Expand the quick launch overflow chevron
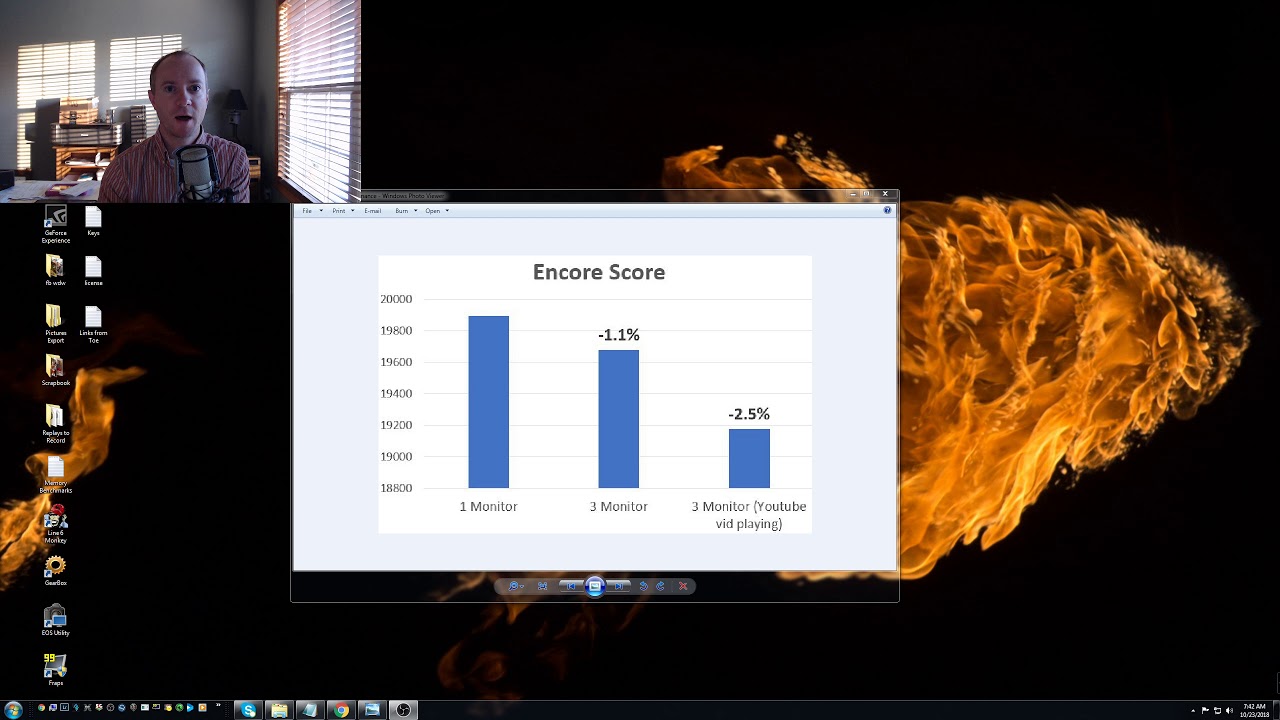Viewport: 1280px width, 720px height. pos(217,707)
